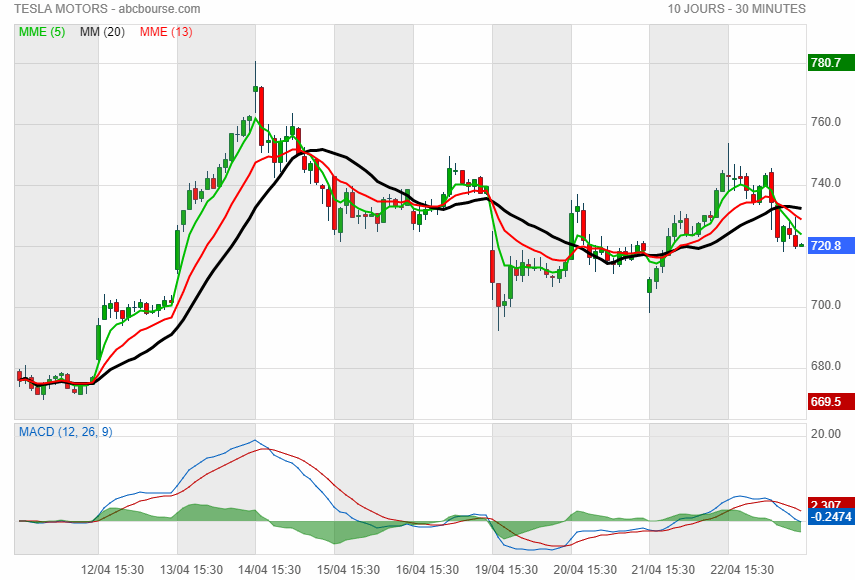Viewport: 855px width, 580px height.
Task: Click the 12/04 15:30 date label
Action: tap(112, 570)
